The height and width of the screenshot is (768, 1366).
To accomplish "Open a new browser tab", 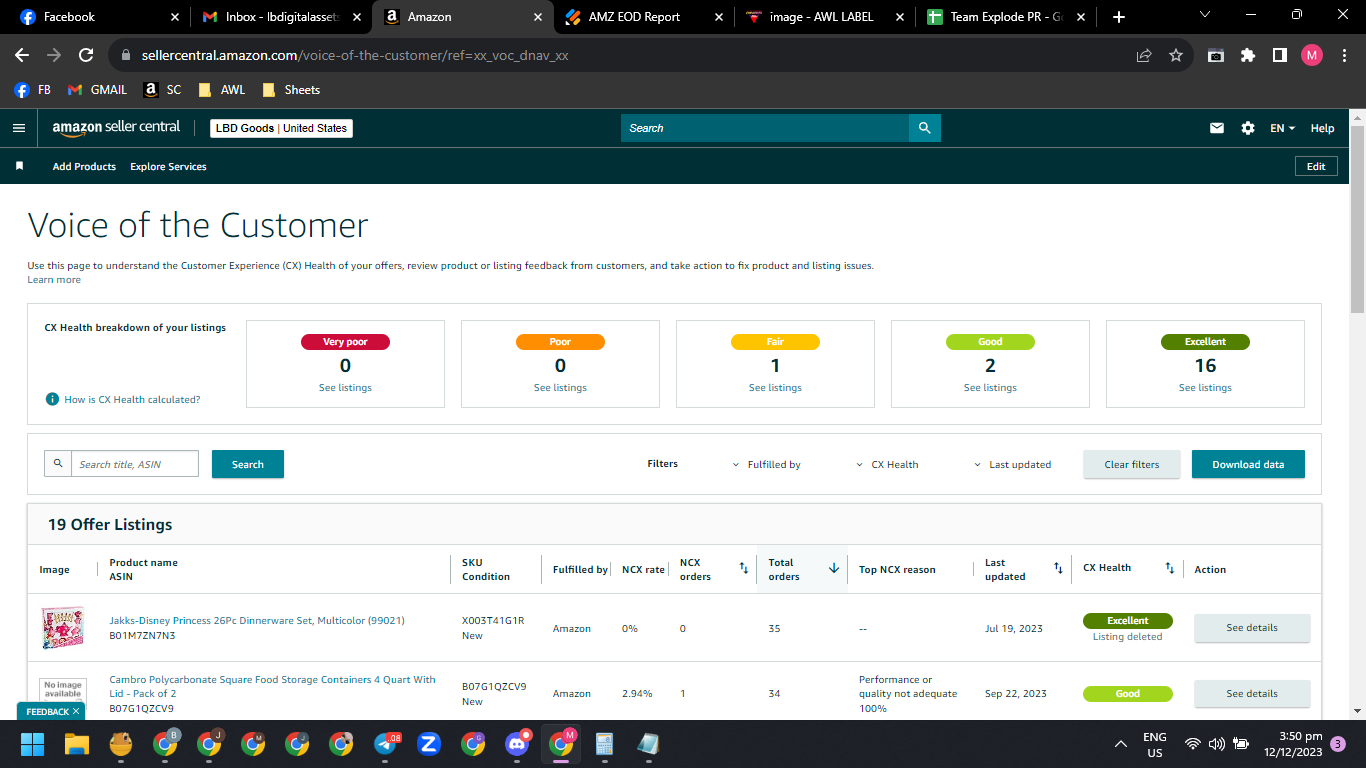I will click(x=1119, y=17).
